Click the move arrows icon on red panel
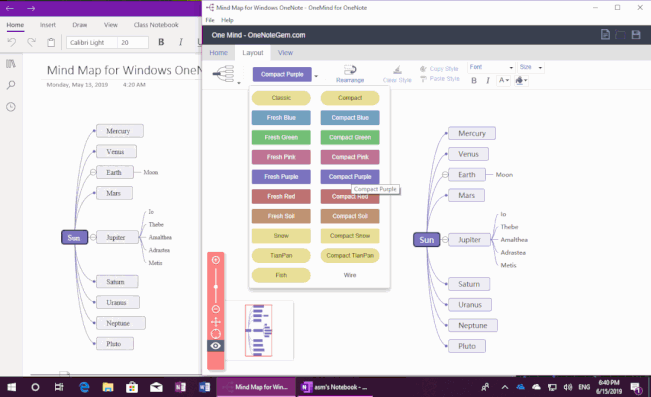This screenshot has width=651, height=397. (215, 321)
